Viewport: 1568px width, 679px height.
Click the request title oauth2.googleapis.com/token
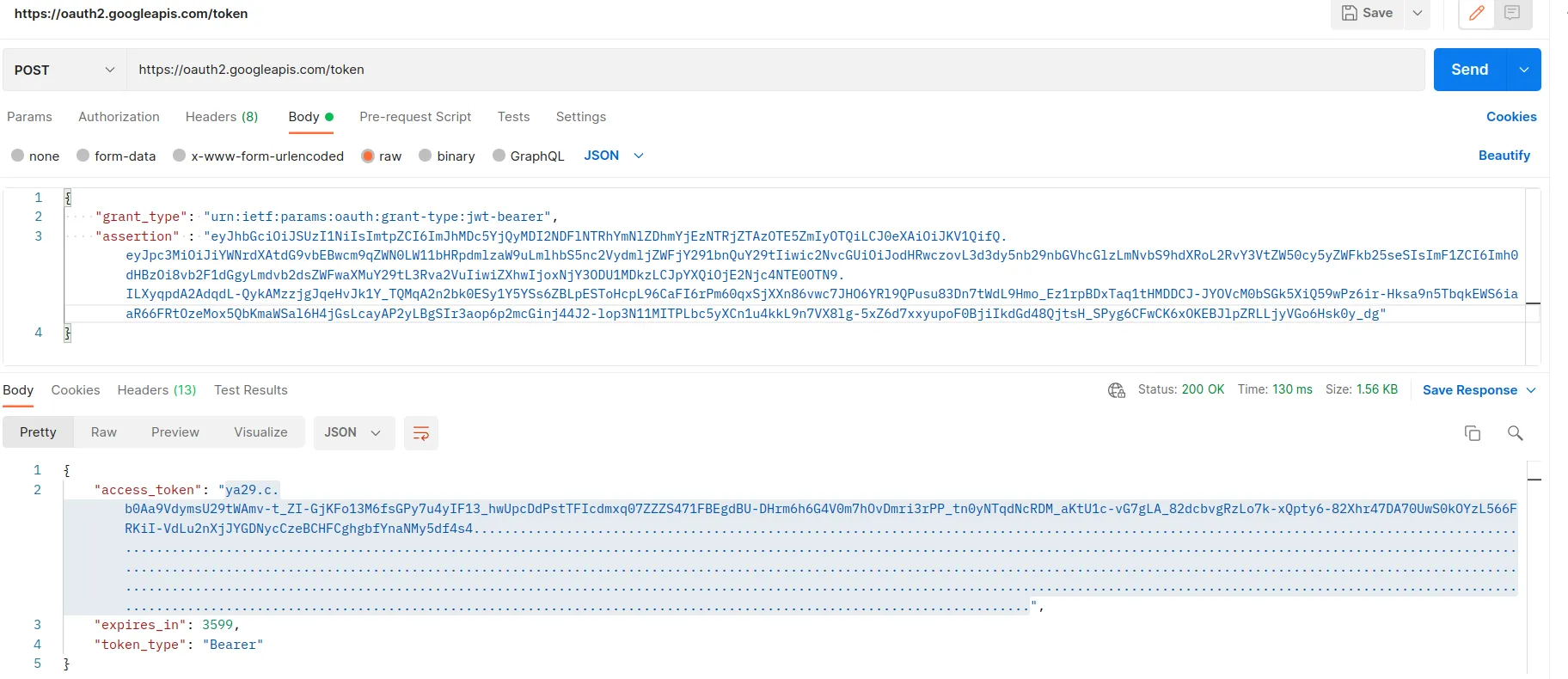131,14
